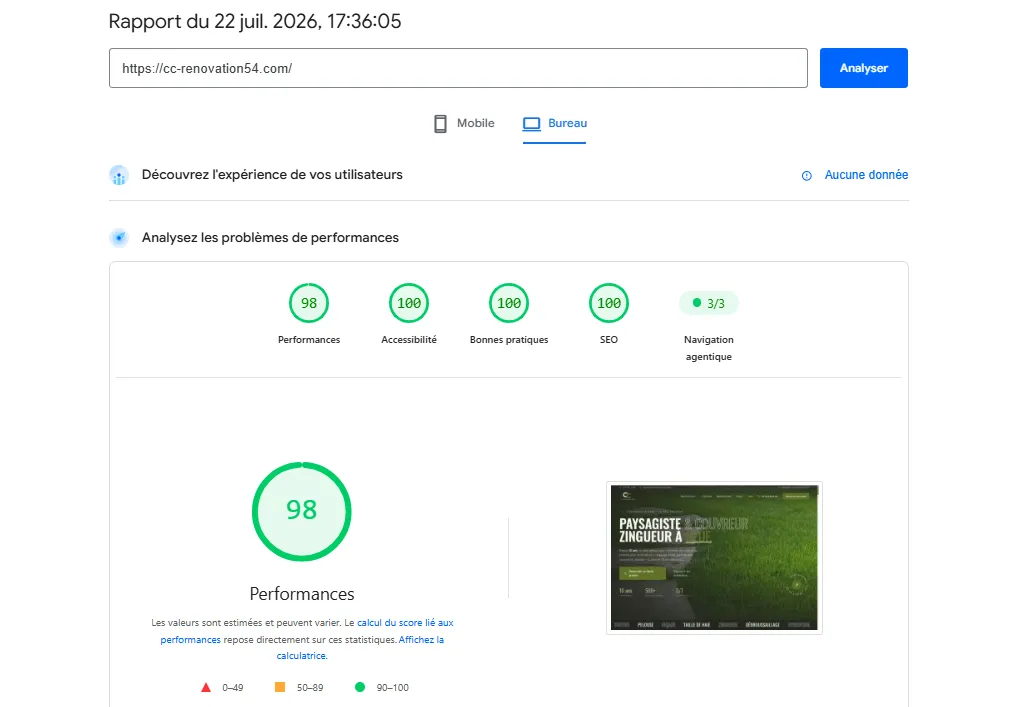Click the Accessibilité label text
Image resolution: width=1015 pixels, height=707 pixels.
click(x=408, y=340)
